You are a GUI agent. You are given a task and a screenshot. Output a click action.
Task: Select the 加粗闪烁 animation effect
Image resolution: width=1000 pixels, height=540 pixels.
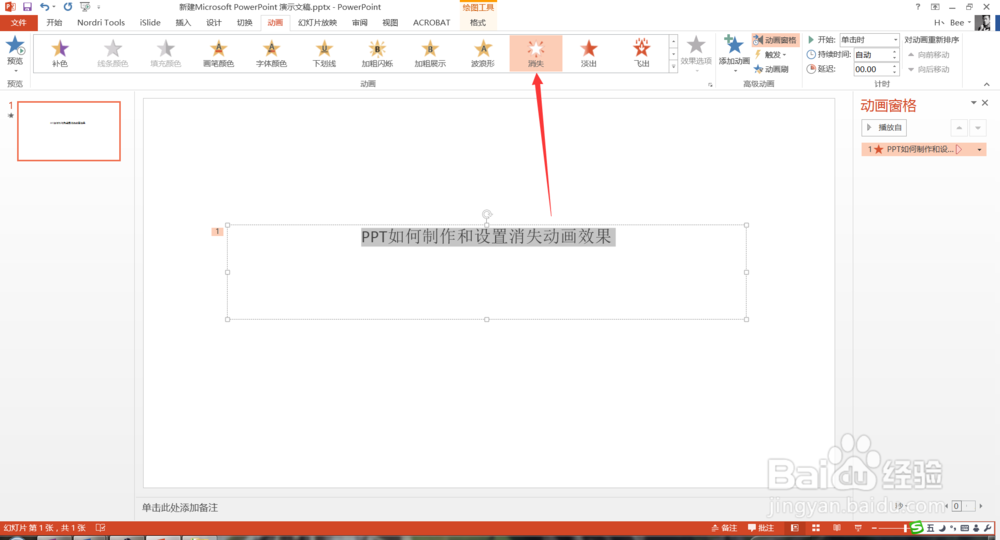coord(377,53)
